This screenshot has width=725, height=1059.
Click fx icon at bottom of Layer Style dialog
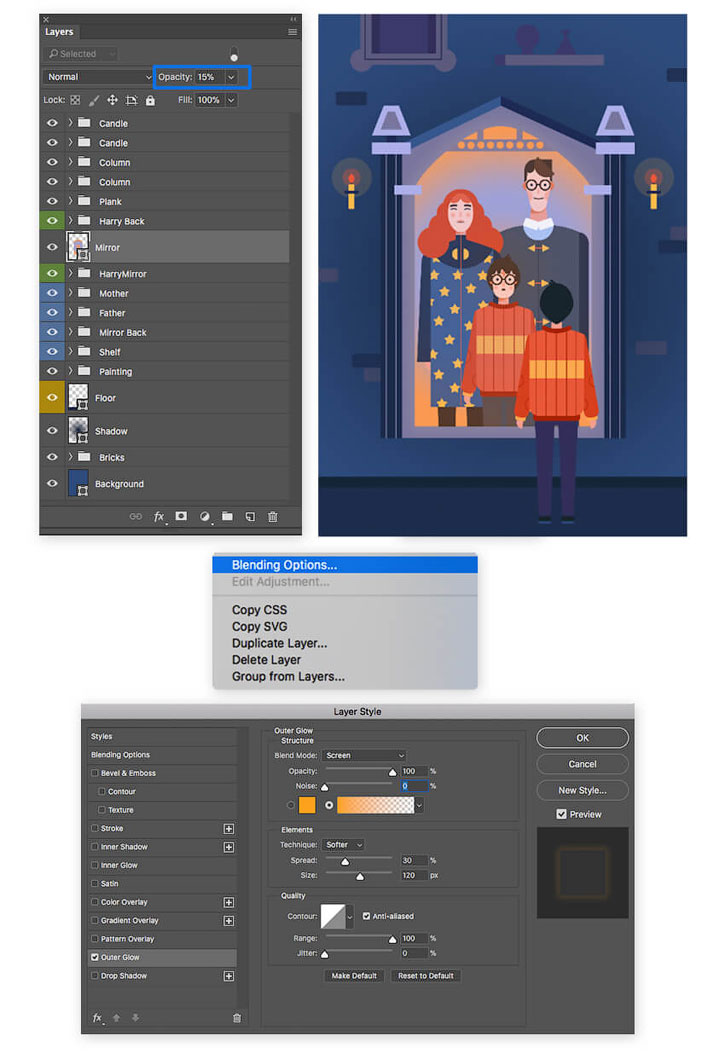[98, 1018]
